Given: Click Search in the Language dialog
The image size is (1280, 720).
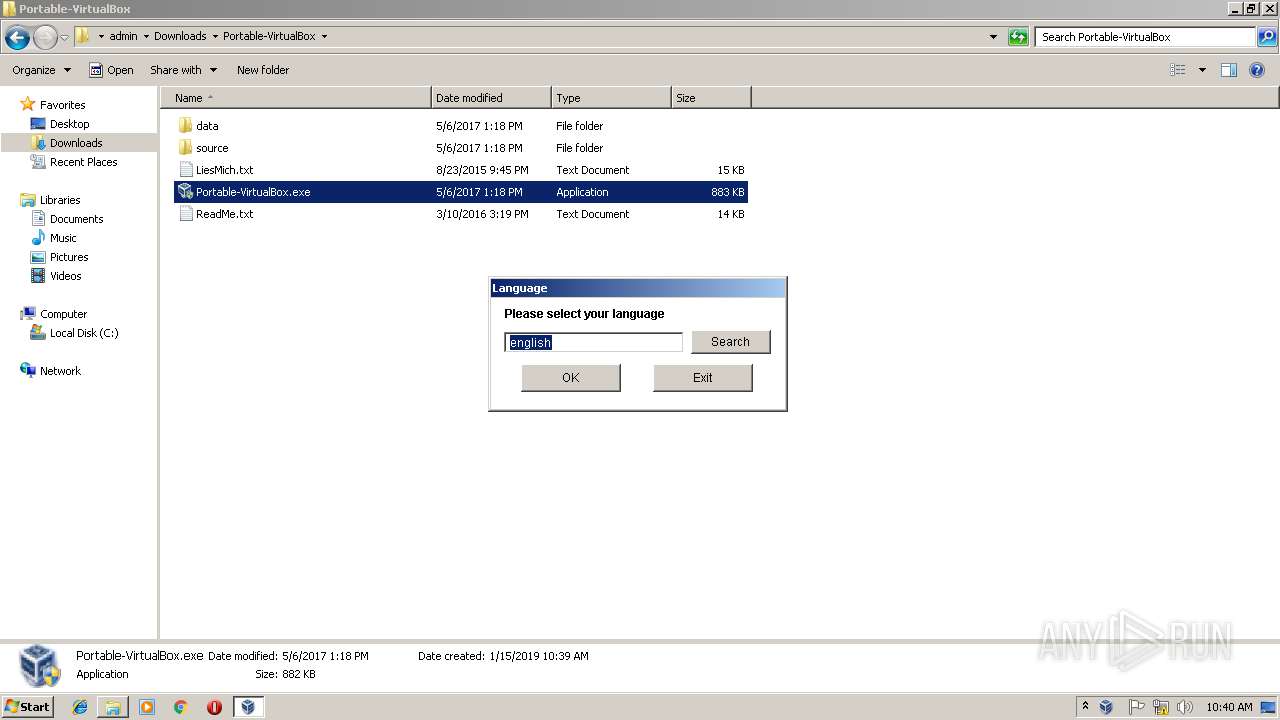Looking at the screenshot, I should (730, 342).
